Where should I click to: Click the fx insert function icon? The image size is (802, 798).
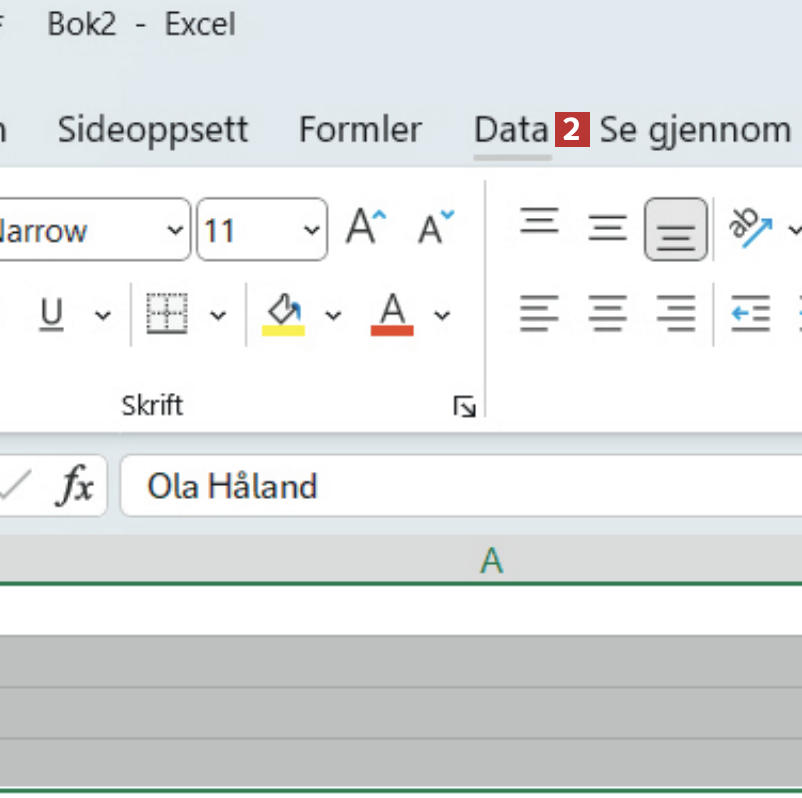[76, 487]
